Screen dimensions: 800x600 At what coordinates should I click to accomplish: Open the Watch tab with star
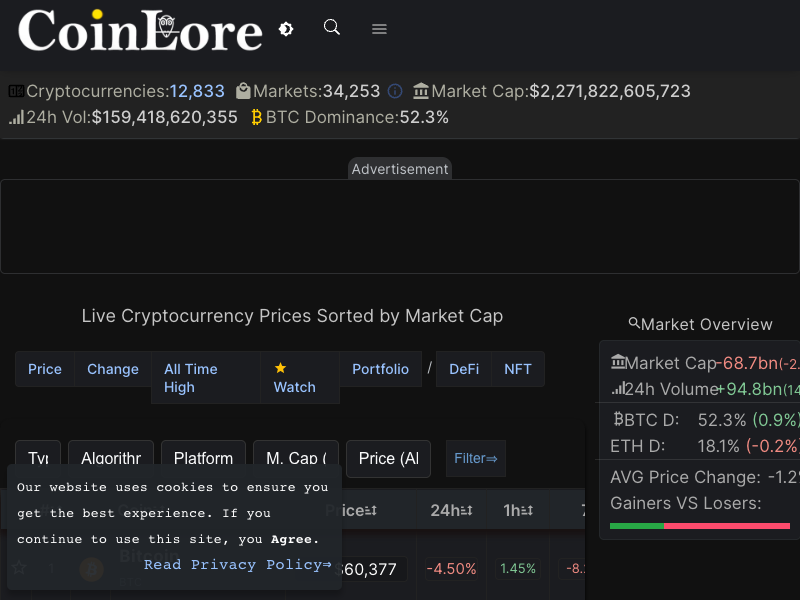299,378
